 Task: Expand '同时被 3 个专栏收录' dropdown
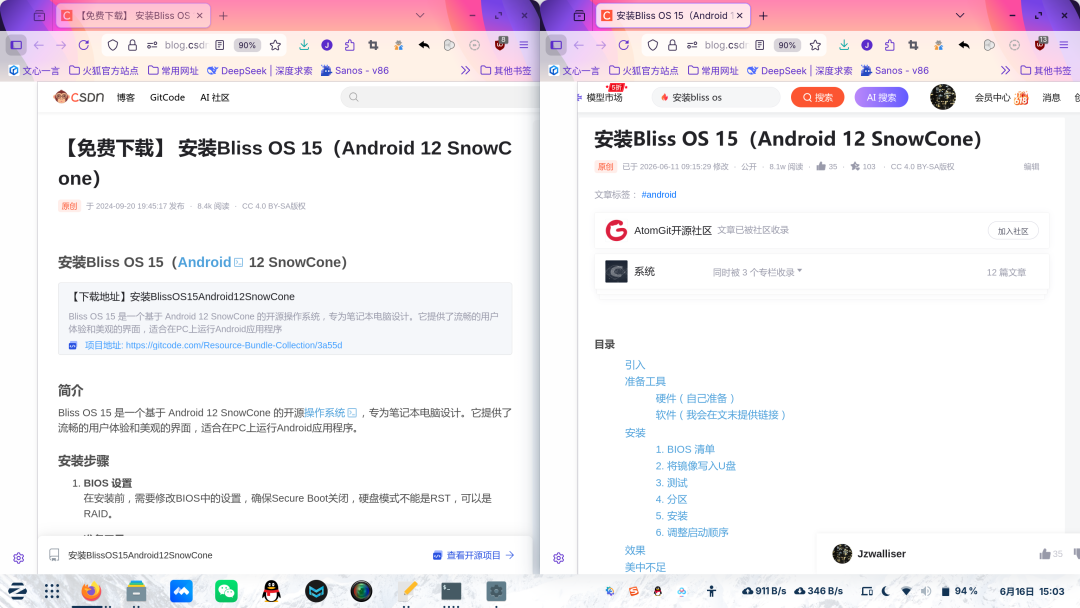757,272
